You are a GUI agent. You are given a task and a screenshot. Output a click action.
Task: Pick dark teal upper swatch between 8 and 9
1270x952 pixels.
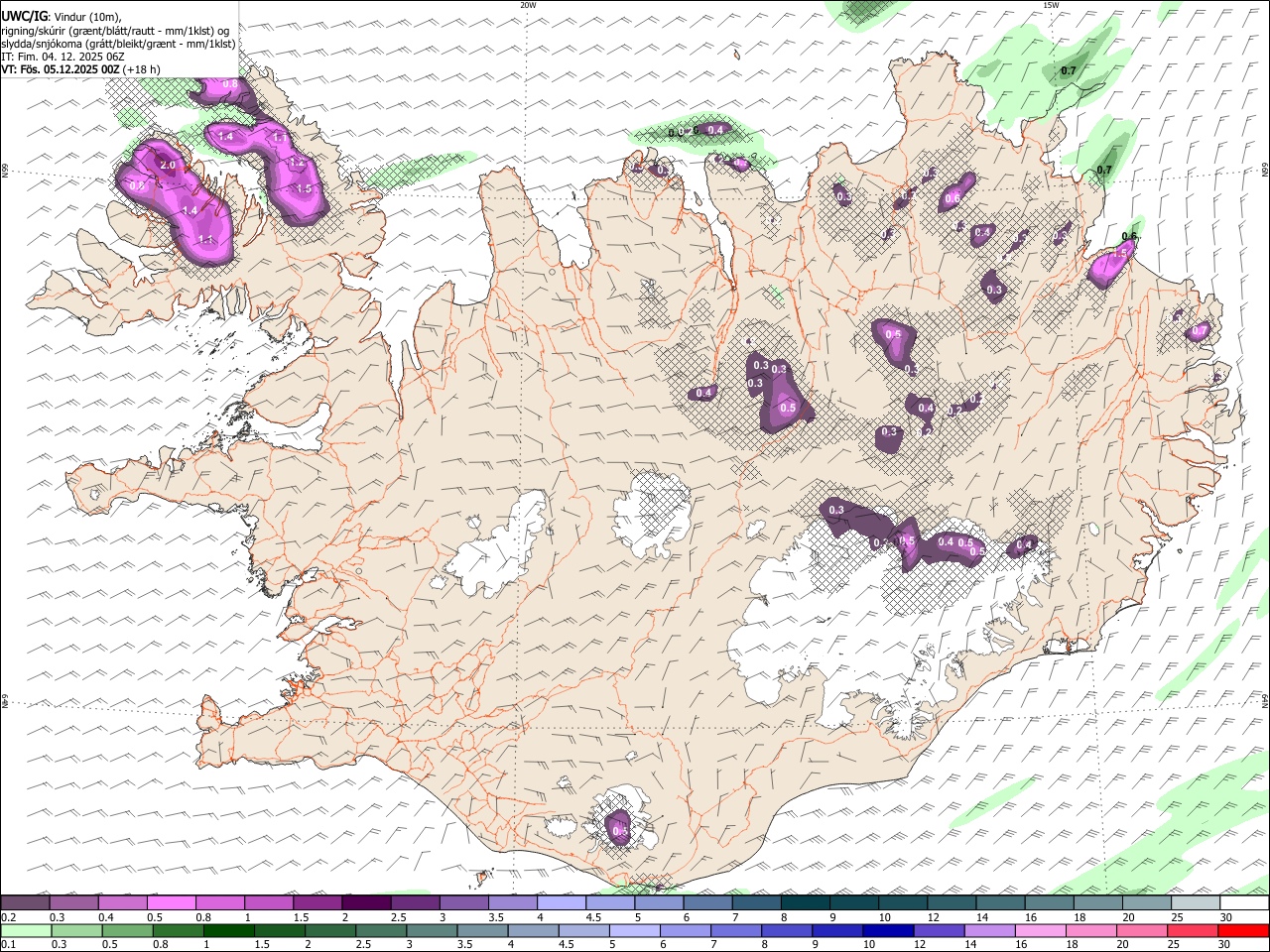(x=806, y=902)
